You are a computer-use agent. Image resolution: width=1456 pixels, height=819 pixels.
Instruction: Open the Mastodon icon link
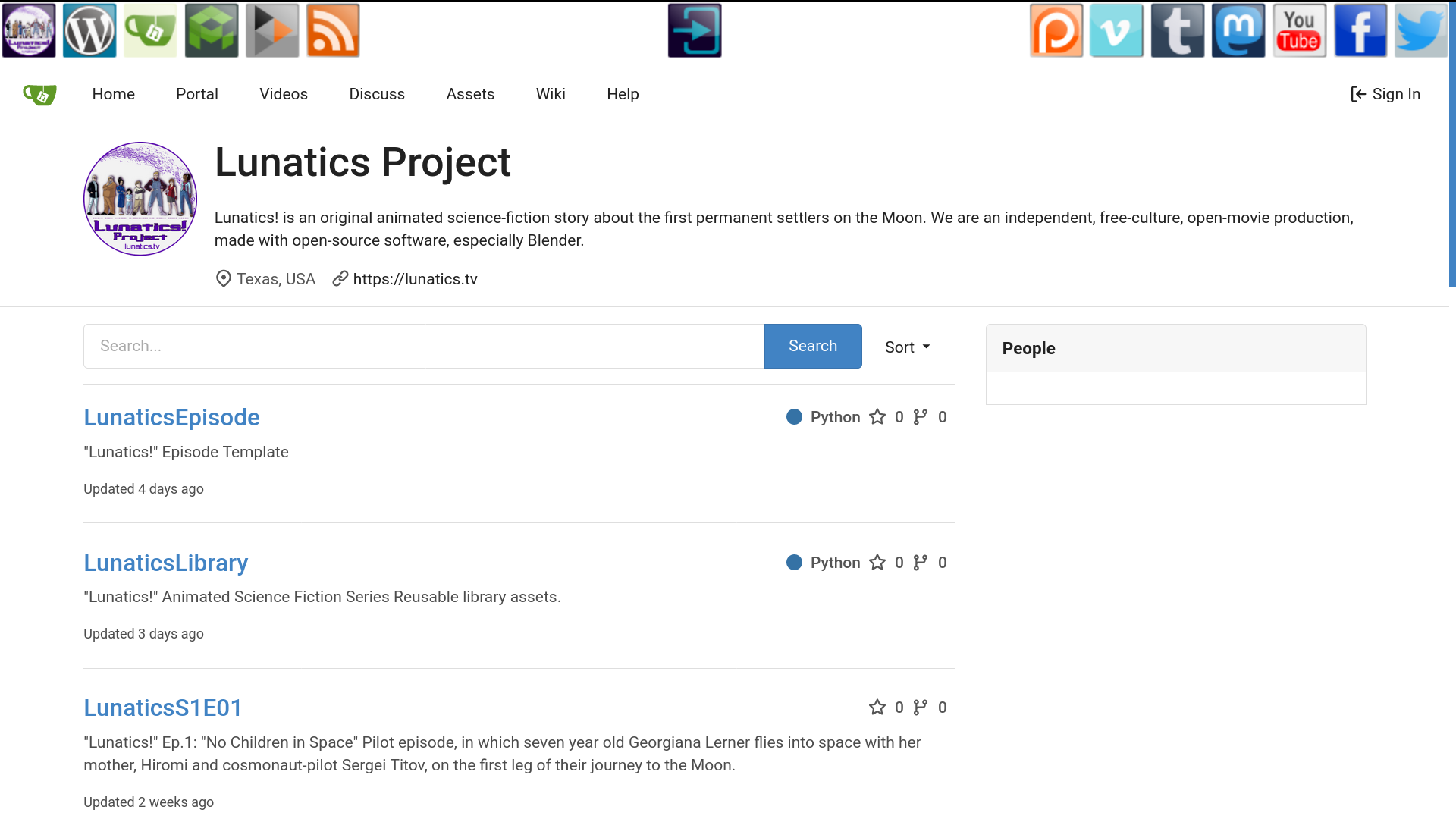[1238, 31]
